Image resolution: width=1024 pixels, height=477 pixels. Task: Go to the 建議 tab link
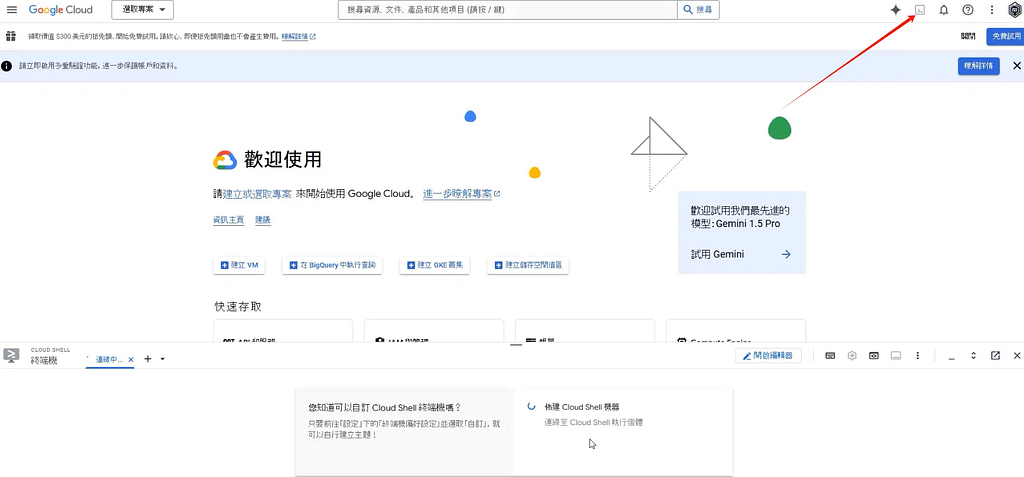(263, 220)
